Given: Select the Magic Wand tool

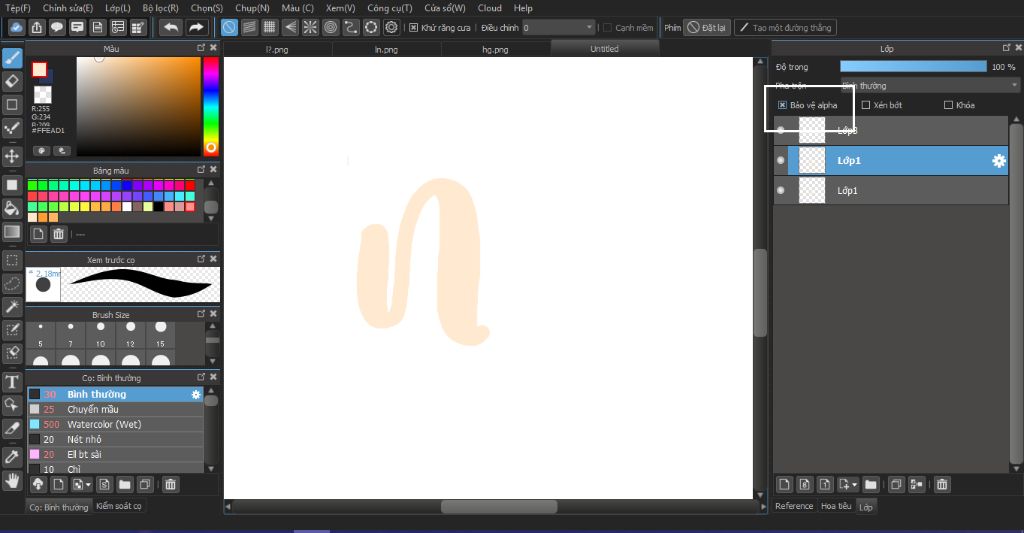Looking at the screenshot, I should [x=12, y=307].
